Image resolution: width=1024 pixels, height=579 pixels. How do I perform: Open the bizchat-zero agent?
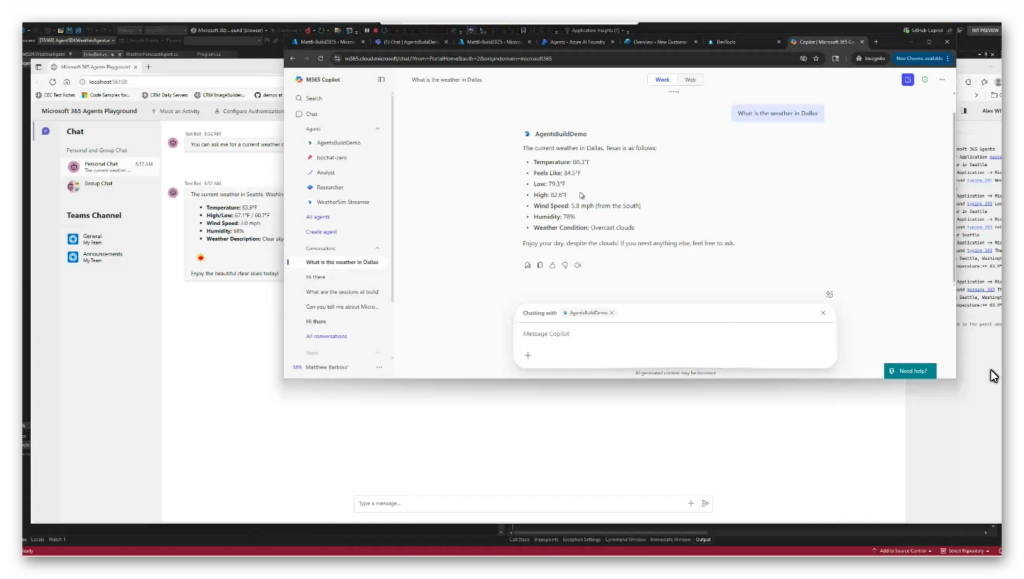tap(332, 158)
